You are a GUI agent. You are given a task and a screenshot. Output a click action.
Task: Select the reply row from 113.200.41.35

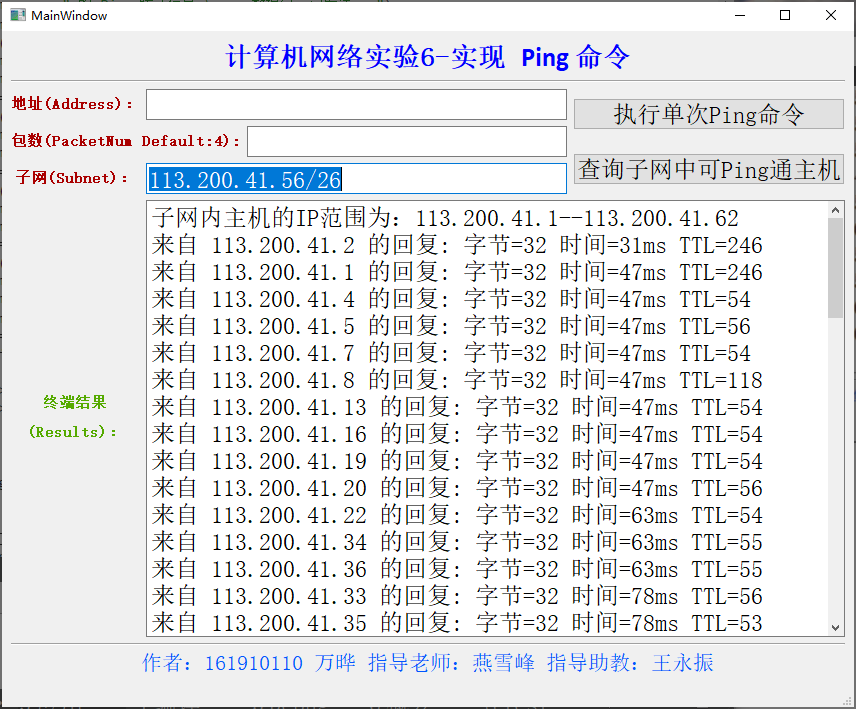click(457, 623)
